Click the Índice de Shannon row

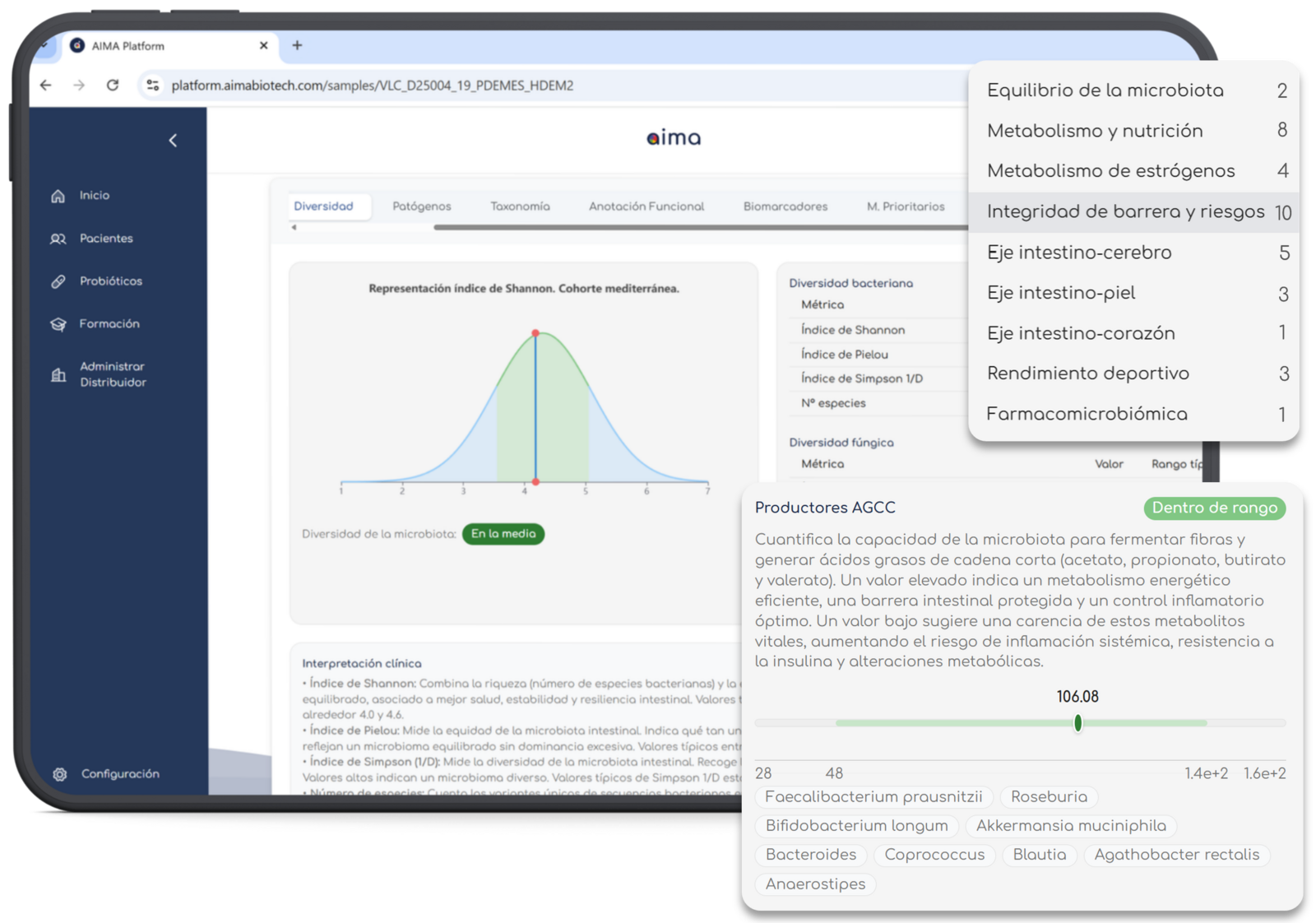[x=878, y=330]
